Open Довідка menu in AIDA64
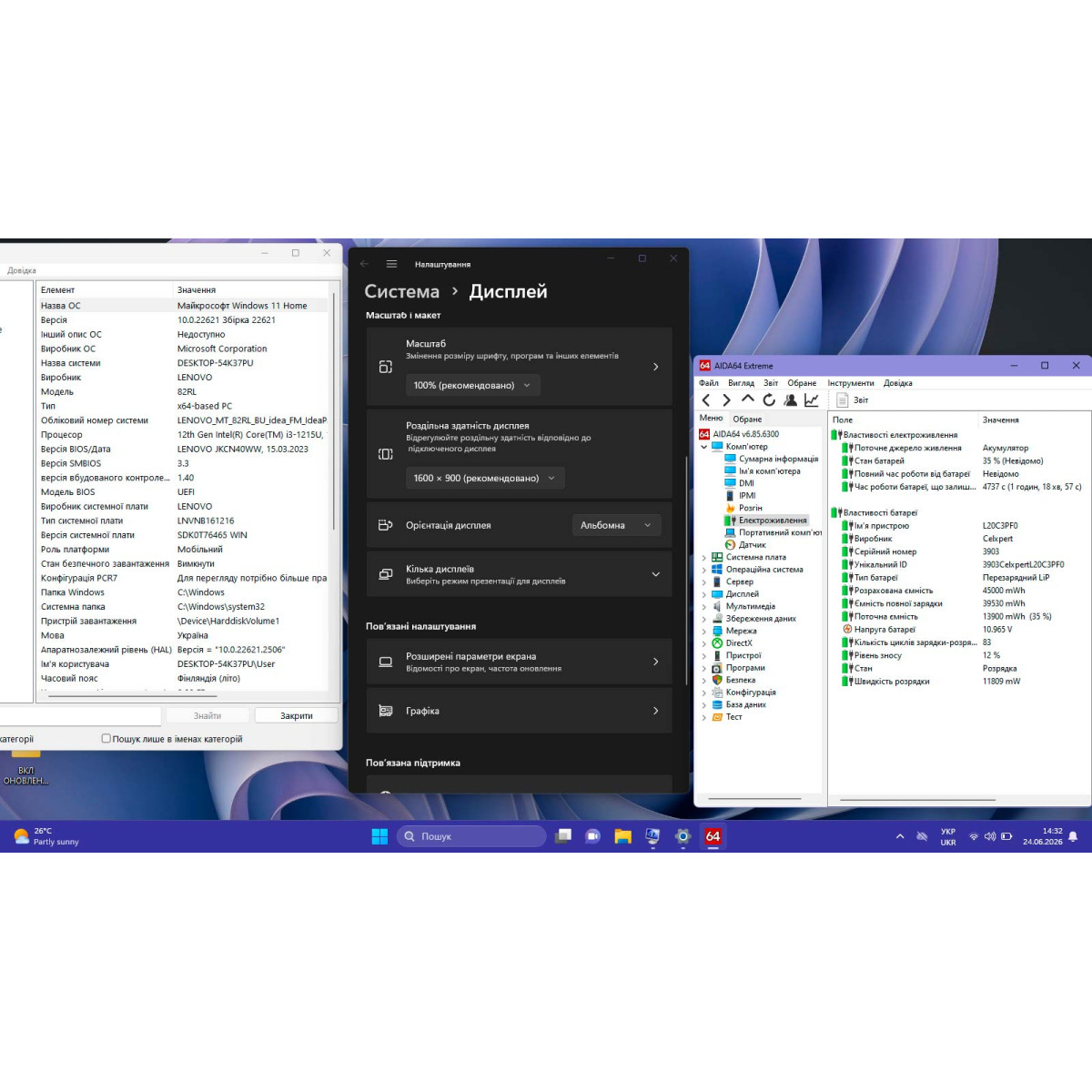Image resolution: width=1092 pixels, height=1092 pixels. 897,383
